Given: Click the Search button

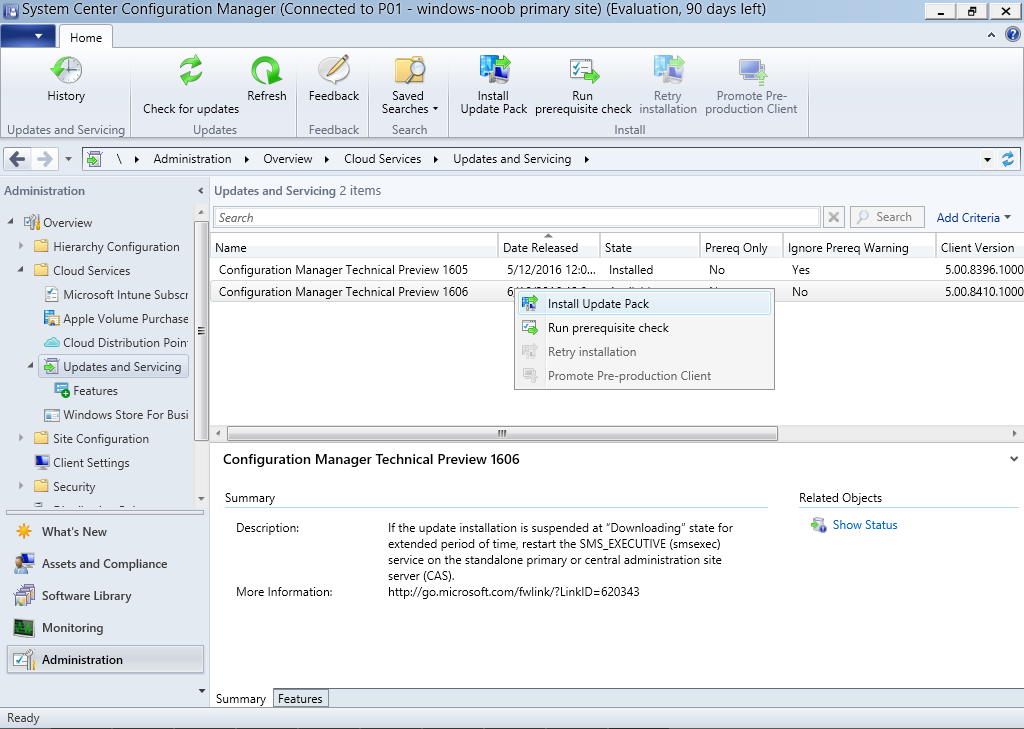Looking at the screenshot, I should click(x=887, y=217).
